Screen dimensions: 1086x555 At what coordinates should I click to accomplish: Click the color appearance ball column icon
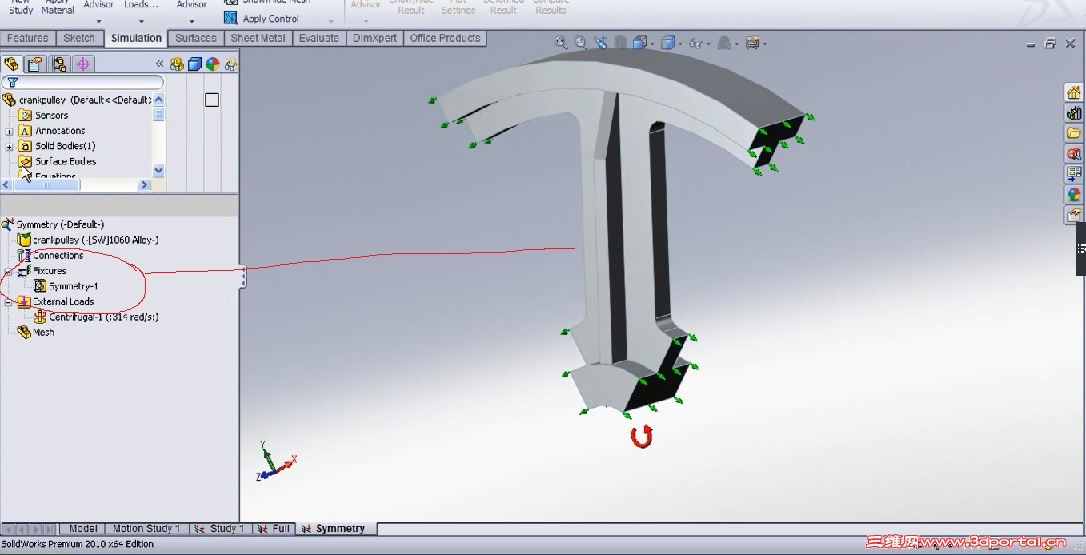pos(213,64)
